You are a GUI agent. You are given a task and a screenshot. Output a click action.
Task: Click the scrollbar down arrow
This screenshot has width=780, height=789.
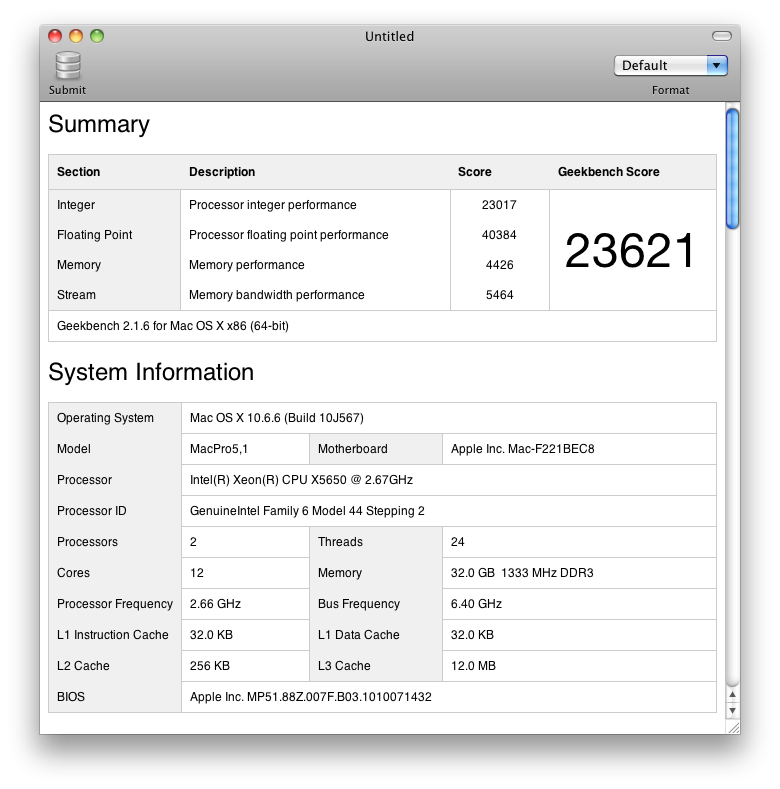733,711
